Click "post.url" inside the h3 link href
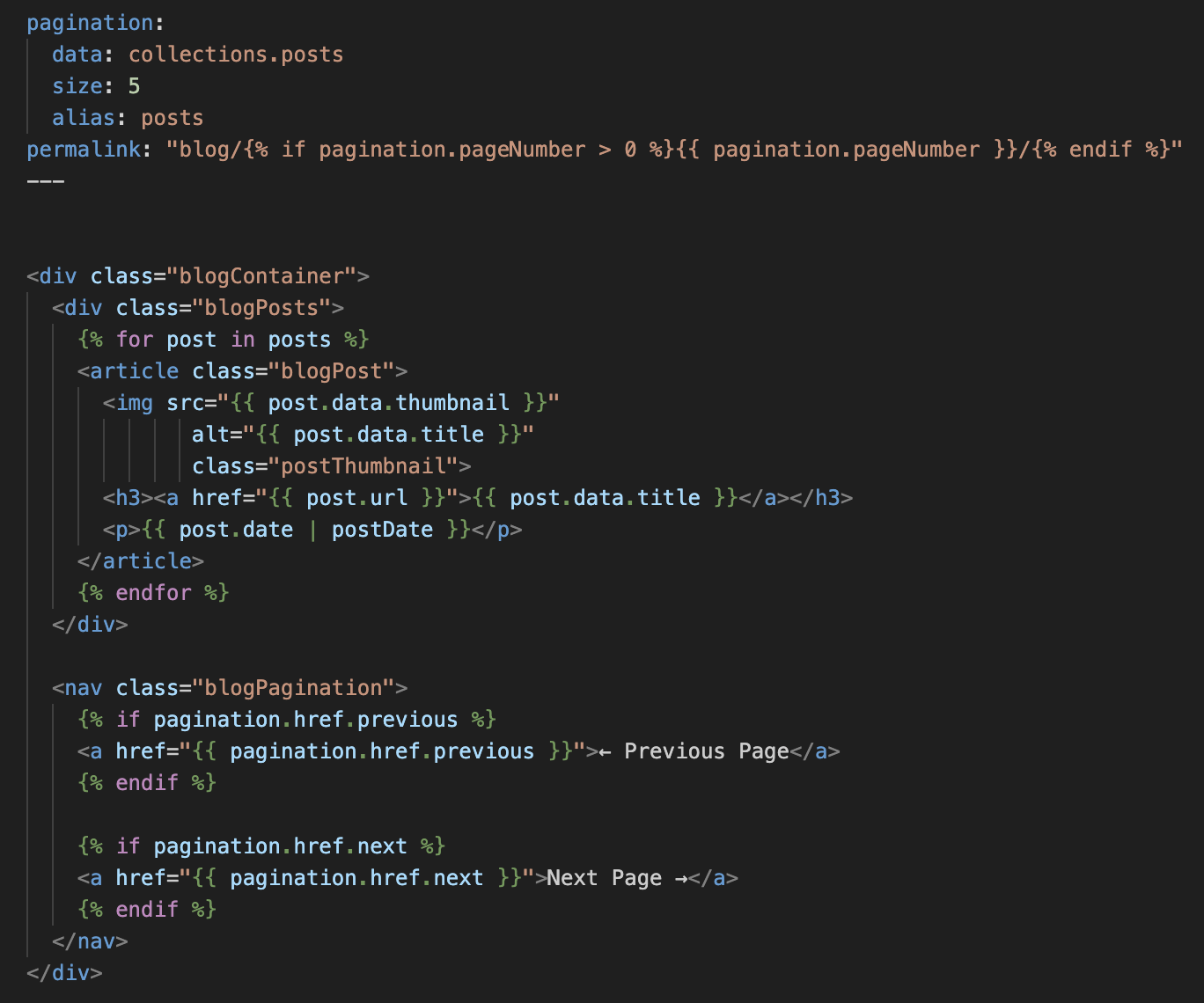Image resolution: width=1204 pixels, height=1003 pixels. coord(356,498)
